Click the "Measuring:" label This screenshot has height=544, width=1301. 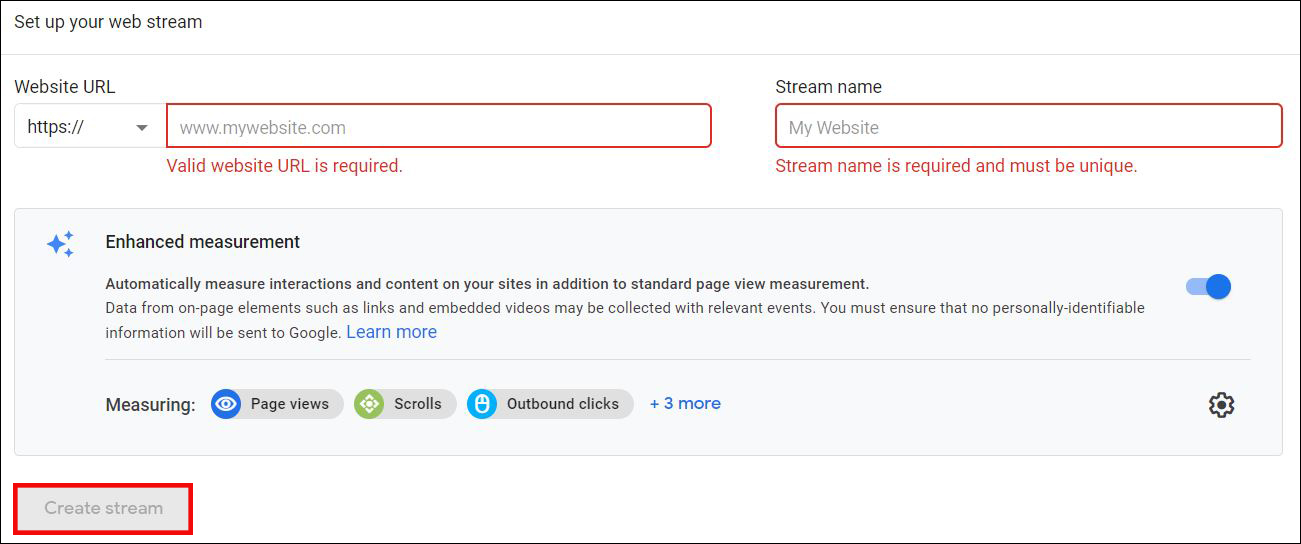click(150, 405)
